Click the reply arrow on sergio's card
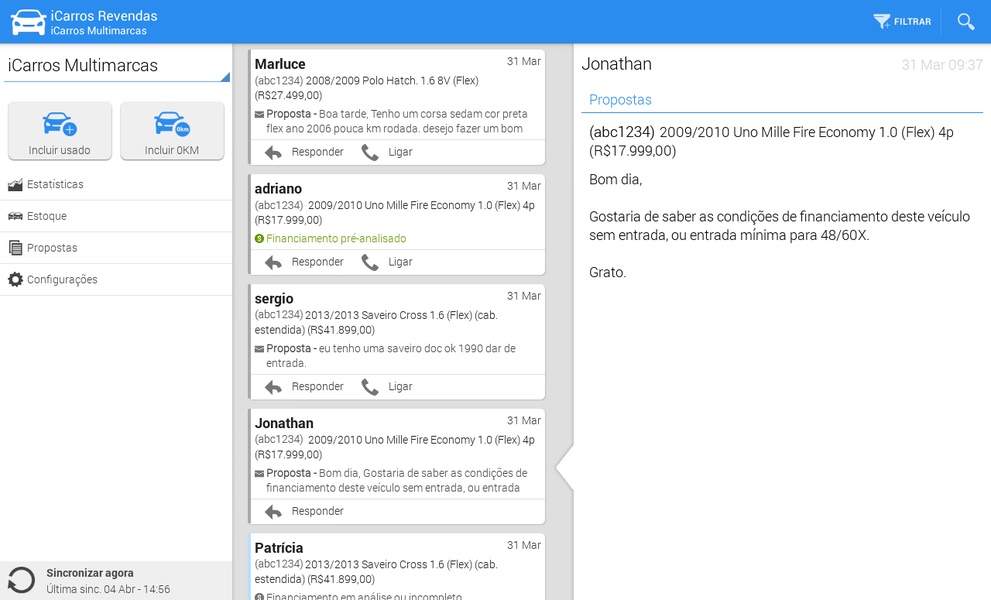 273,387
